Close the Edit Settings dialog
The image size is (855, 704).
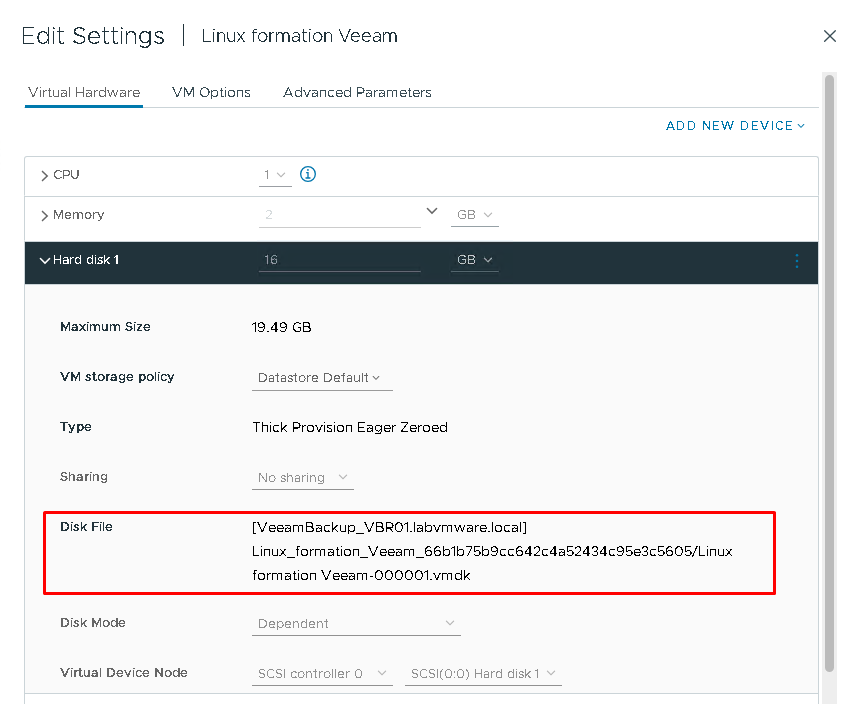coord(829,36)
